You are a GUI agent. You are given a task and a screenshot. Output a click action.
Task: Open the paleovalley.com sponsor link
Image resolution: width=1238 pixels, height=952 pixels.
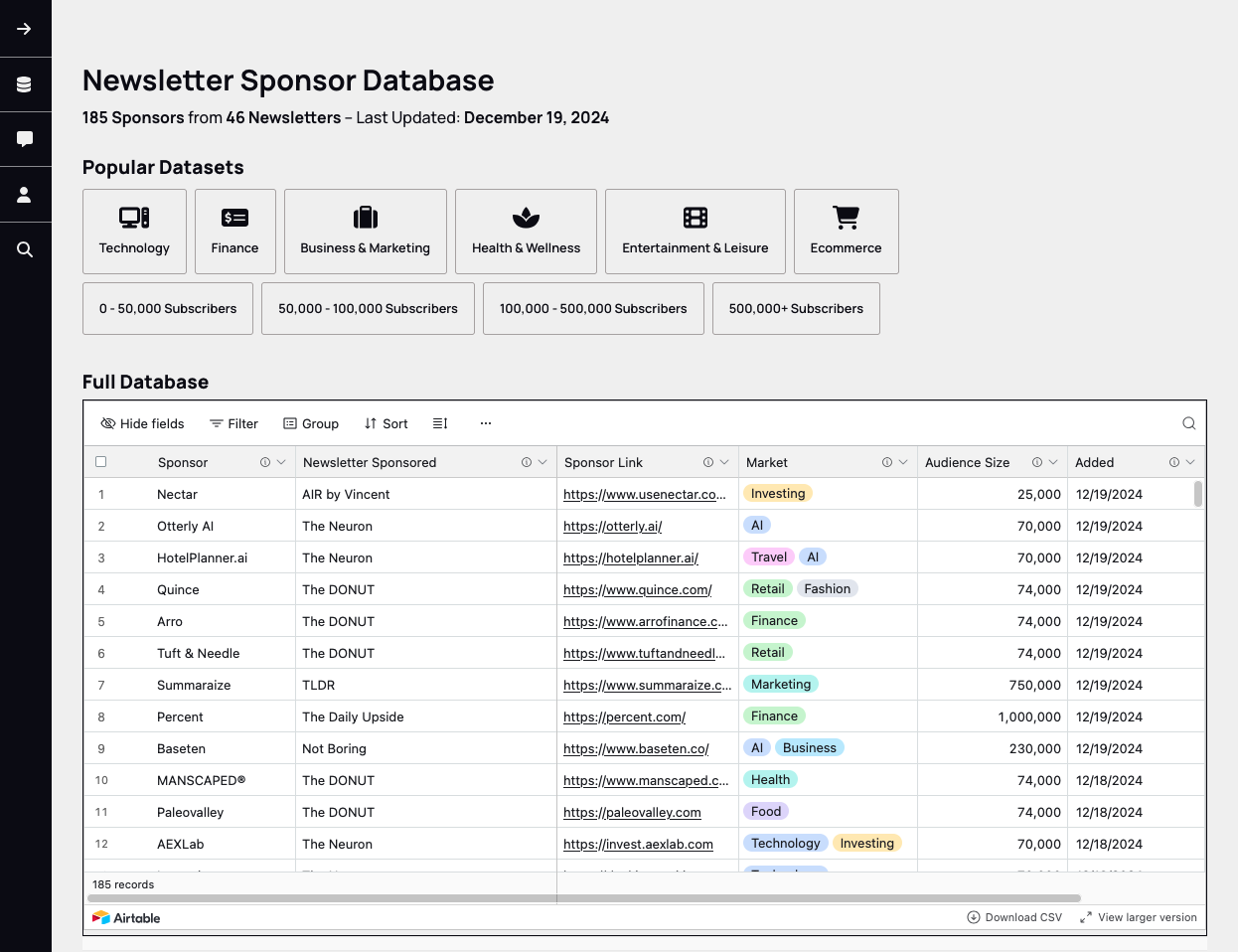[x=632, y=812]
